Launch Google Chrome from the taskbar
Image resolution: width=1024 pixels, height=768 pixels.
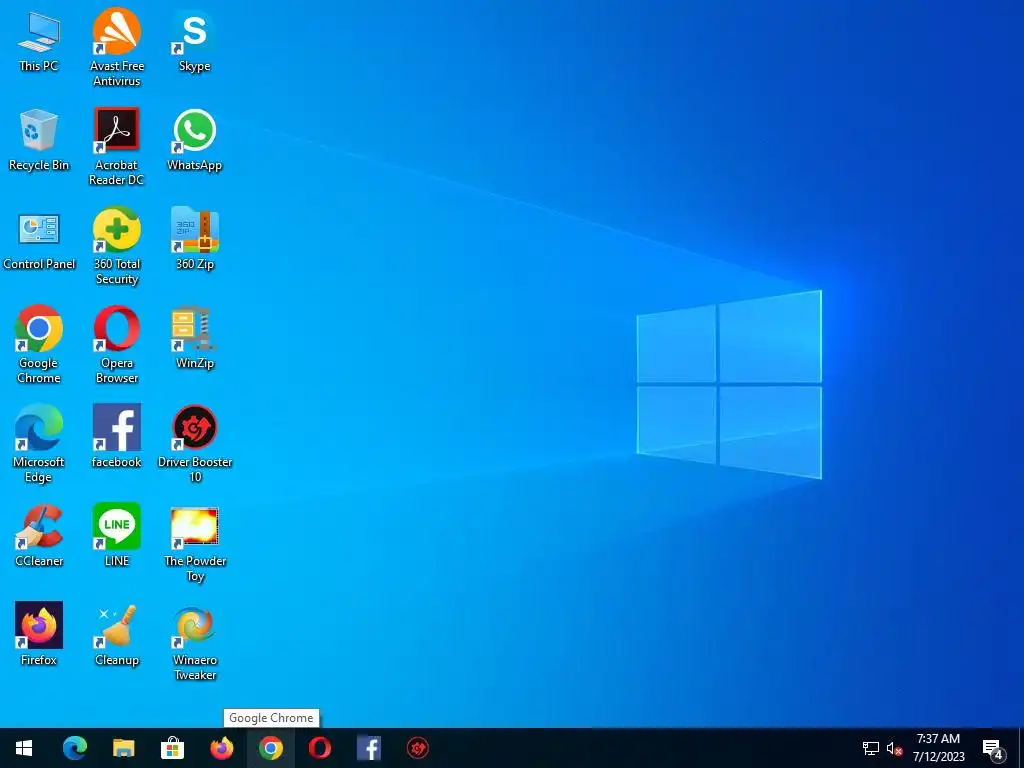270,748
